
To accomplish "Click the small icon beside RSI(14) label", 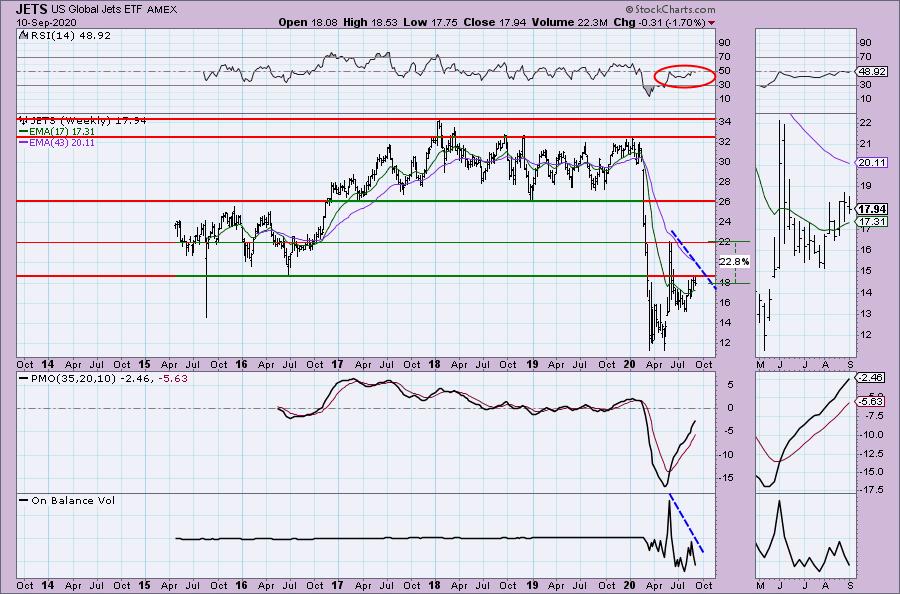I will 22,35.
